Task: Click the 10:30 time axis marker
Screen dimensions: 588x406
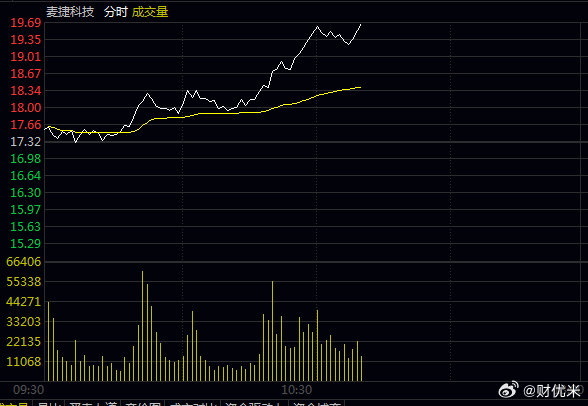Action: [x=297, y=390]
